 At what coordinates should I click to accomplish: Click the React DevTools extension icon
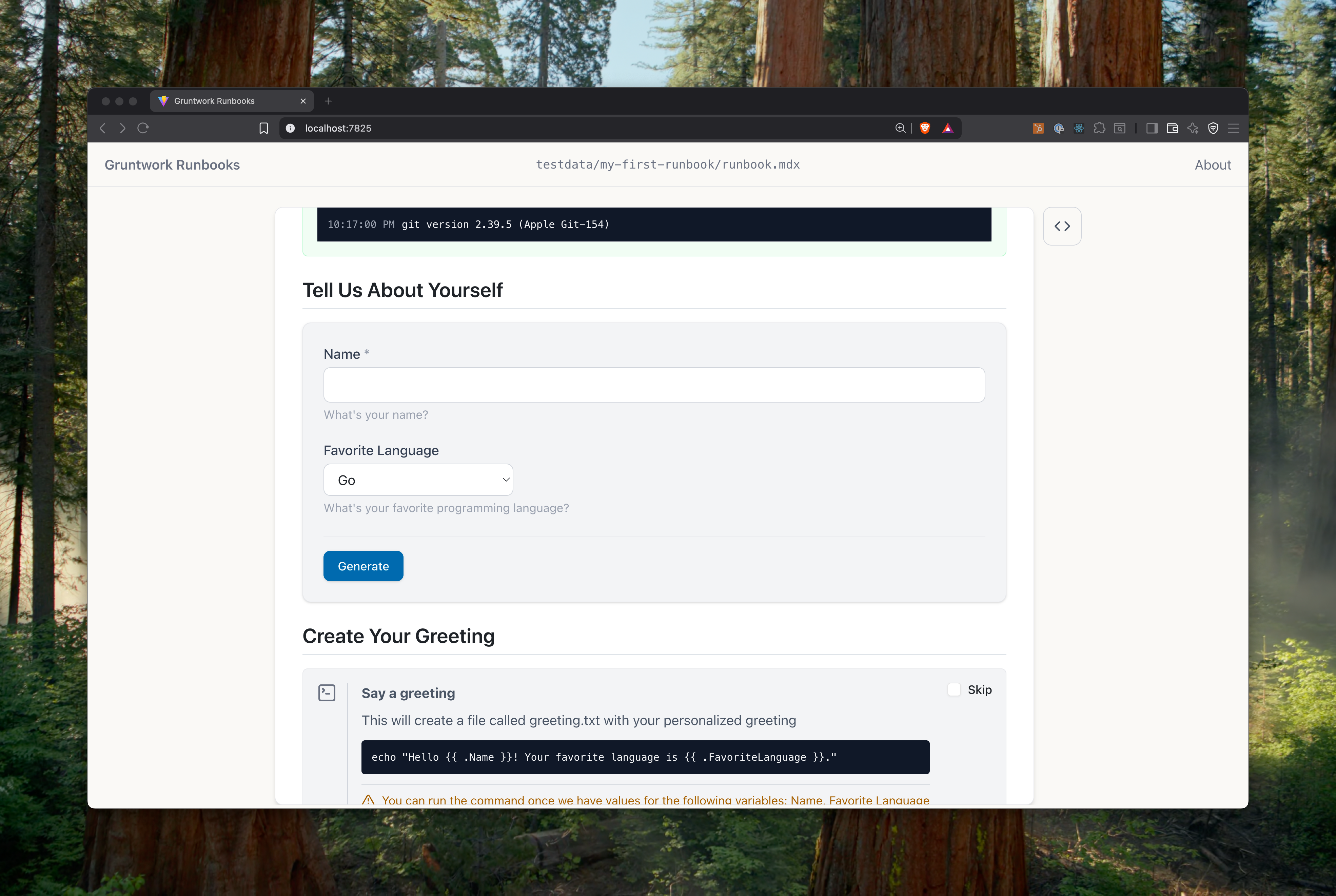[x=1078, y=128]
